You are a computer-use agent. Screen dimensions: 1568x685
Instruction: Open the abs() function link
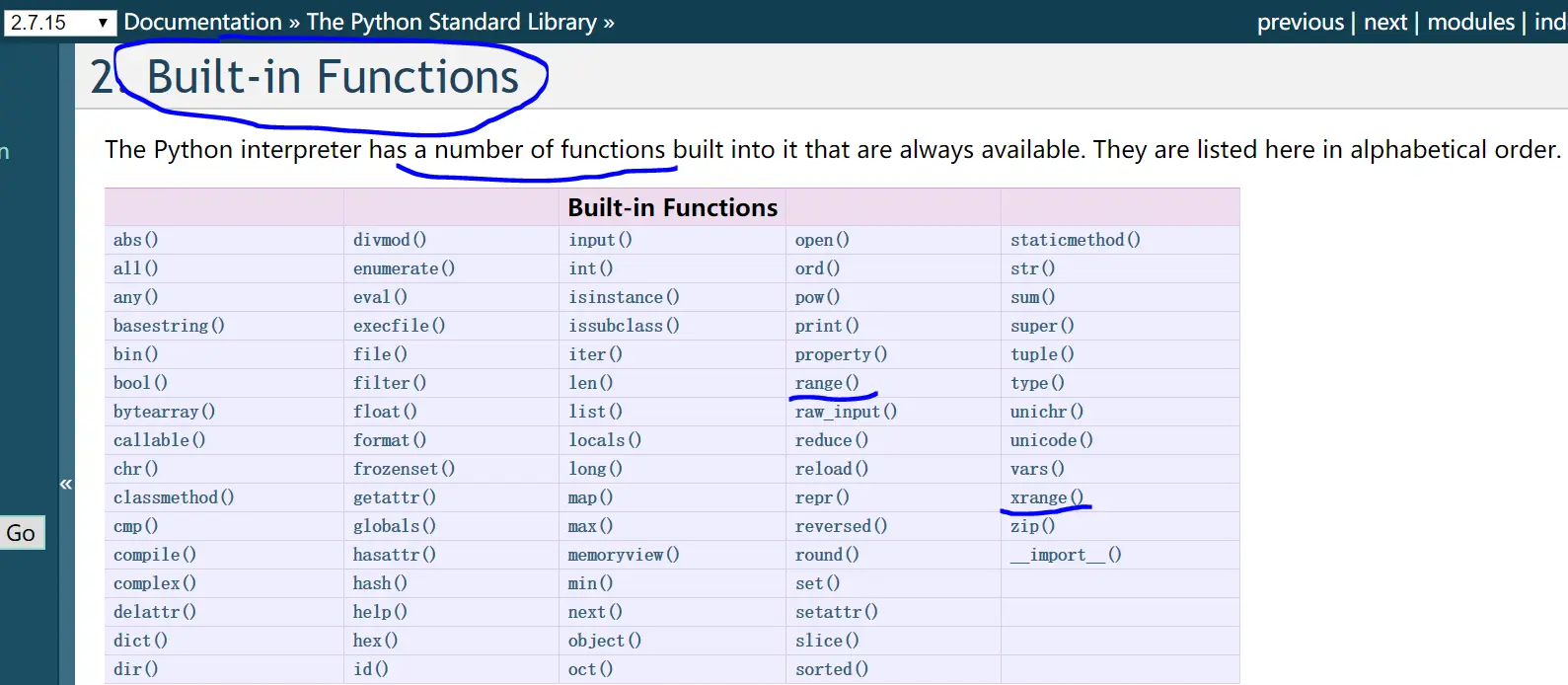coord(135,240)
